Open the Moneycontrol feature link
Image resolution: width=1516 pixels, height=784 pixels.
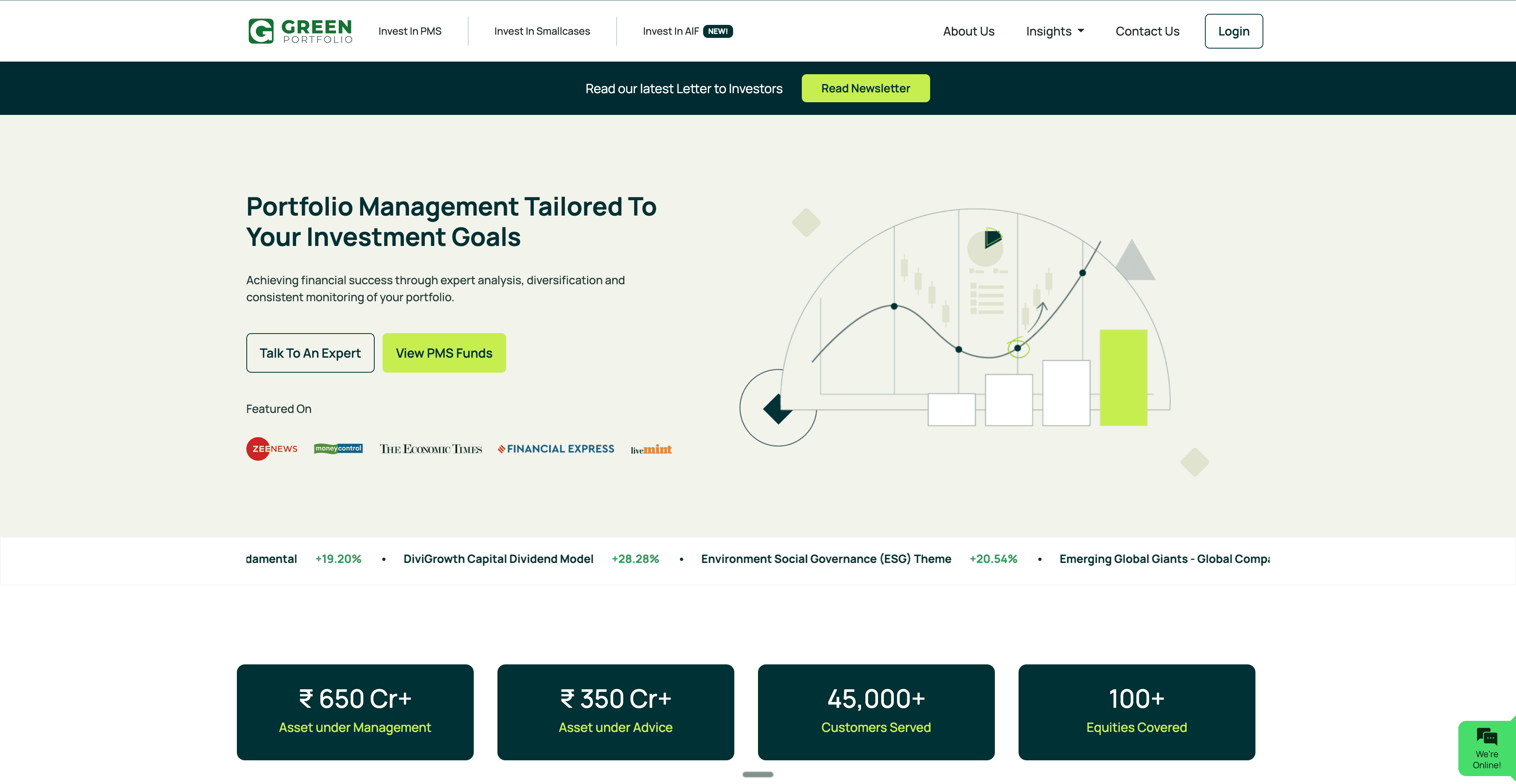point(338,448)
